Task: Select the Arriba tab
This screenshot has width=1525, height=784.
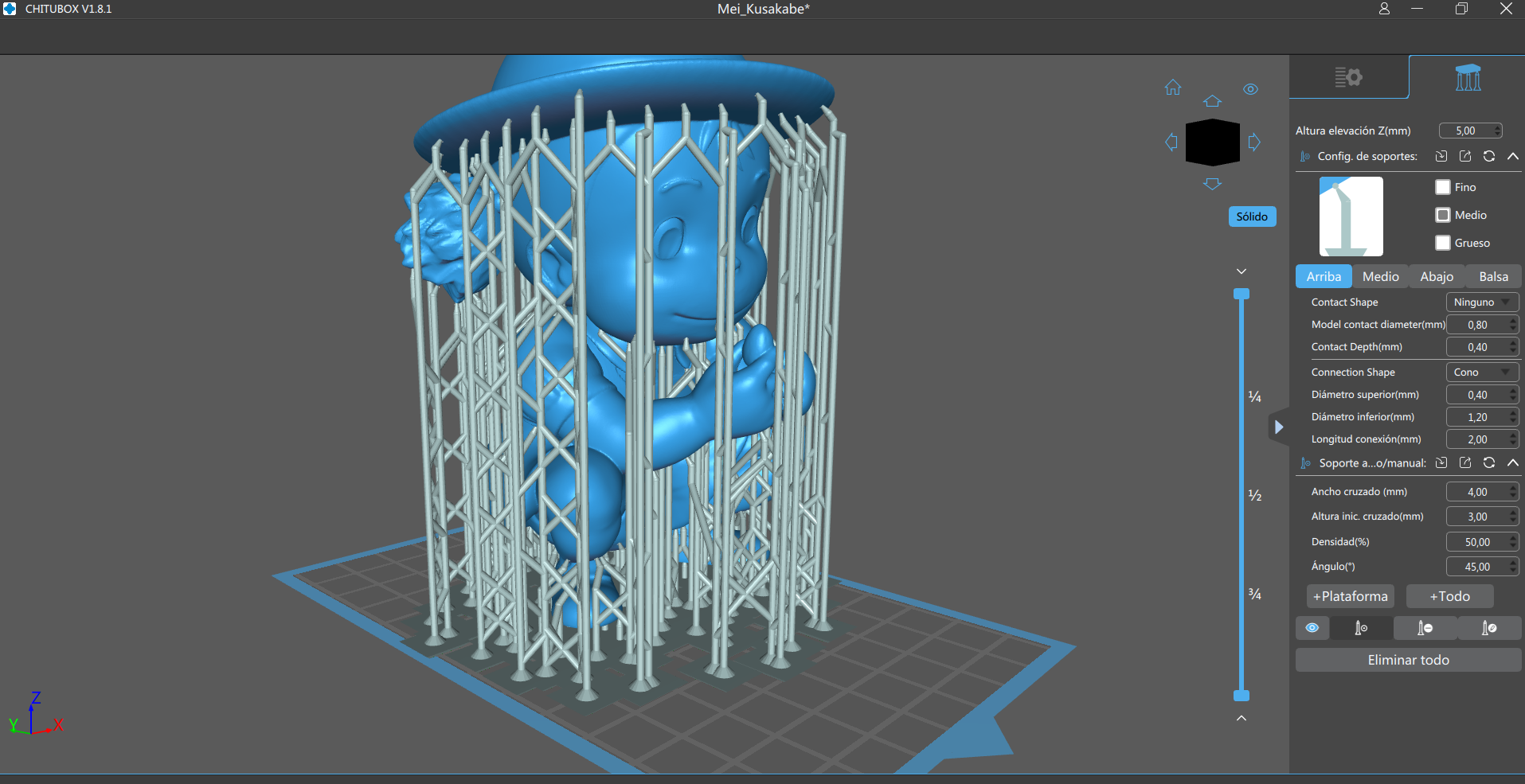Action: point(1324,276)
